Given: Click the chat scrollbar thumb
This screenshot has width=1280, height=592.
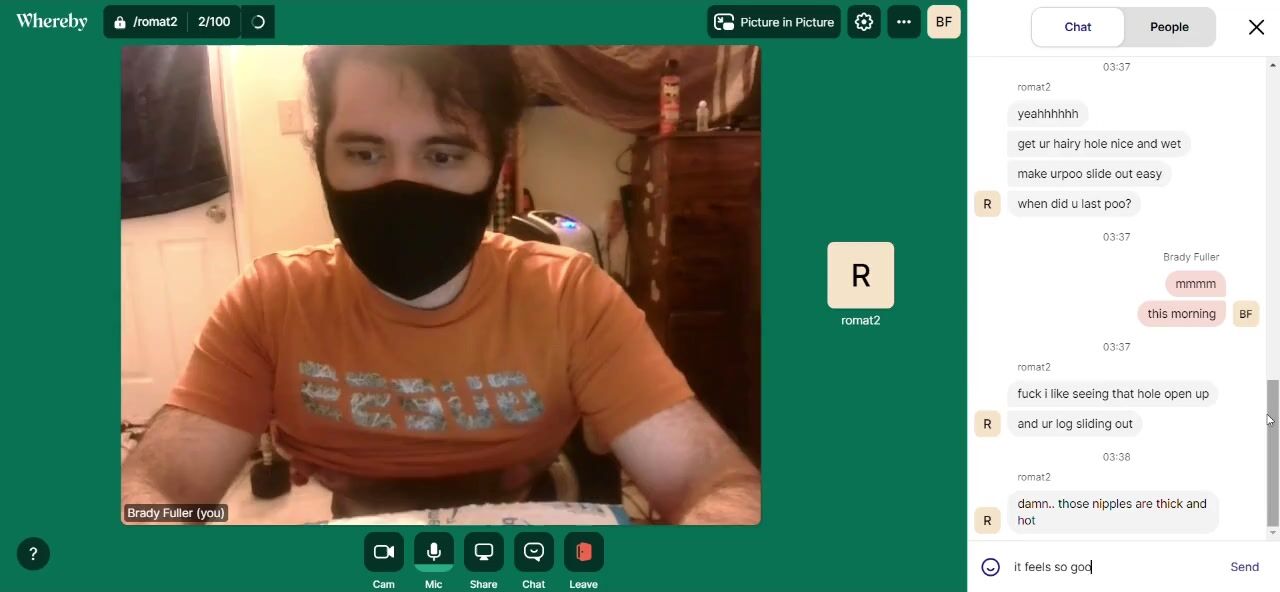Looking at the screenshot, I should click(x=1272, y=452).
